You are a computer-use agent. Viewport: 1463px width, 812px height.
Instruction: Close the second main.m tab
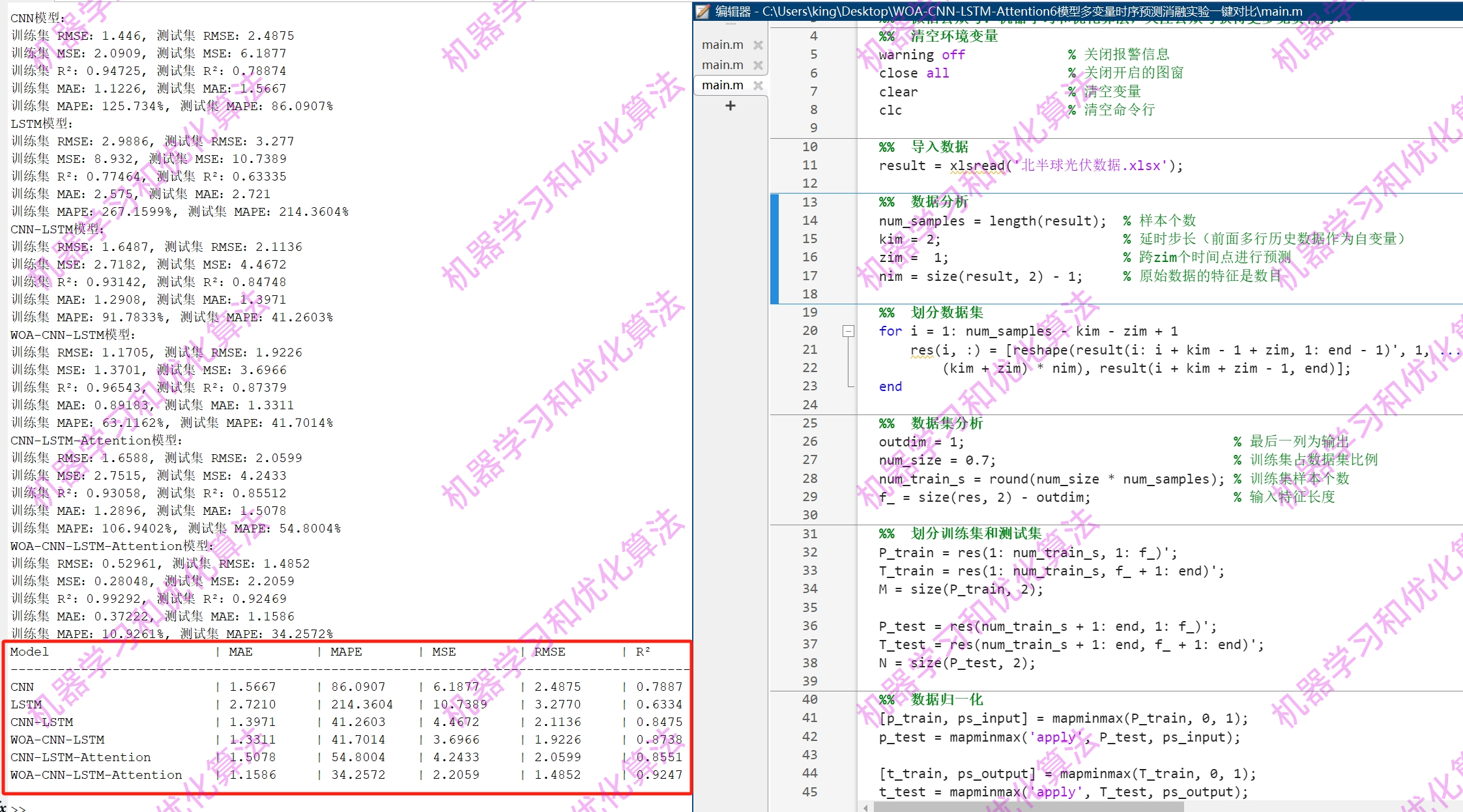click(758, 65)
